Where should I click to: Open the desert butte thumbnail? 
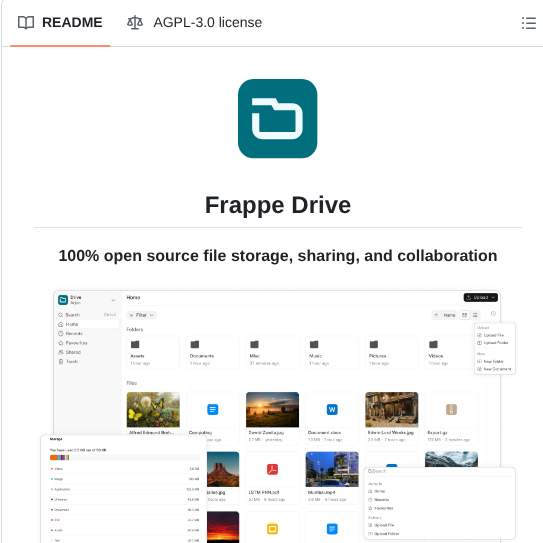(x=223, y=469)
